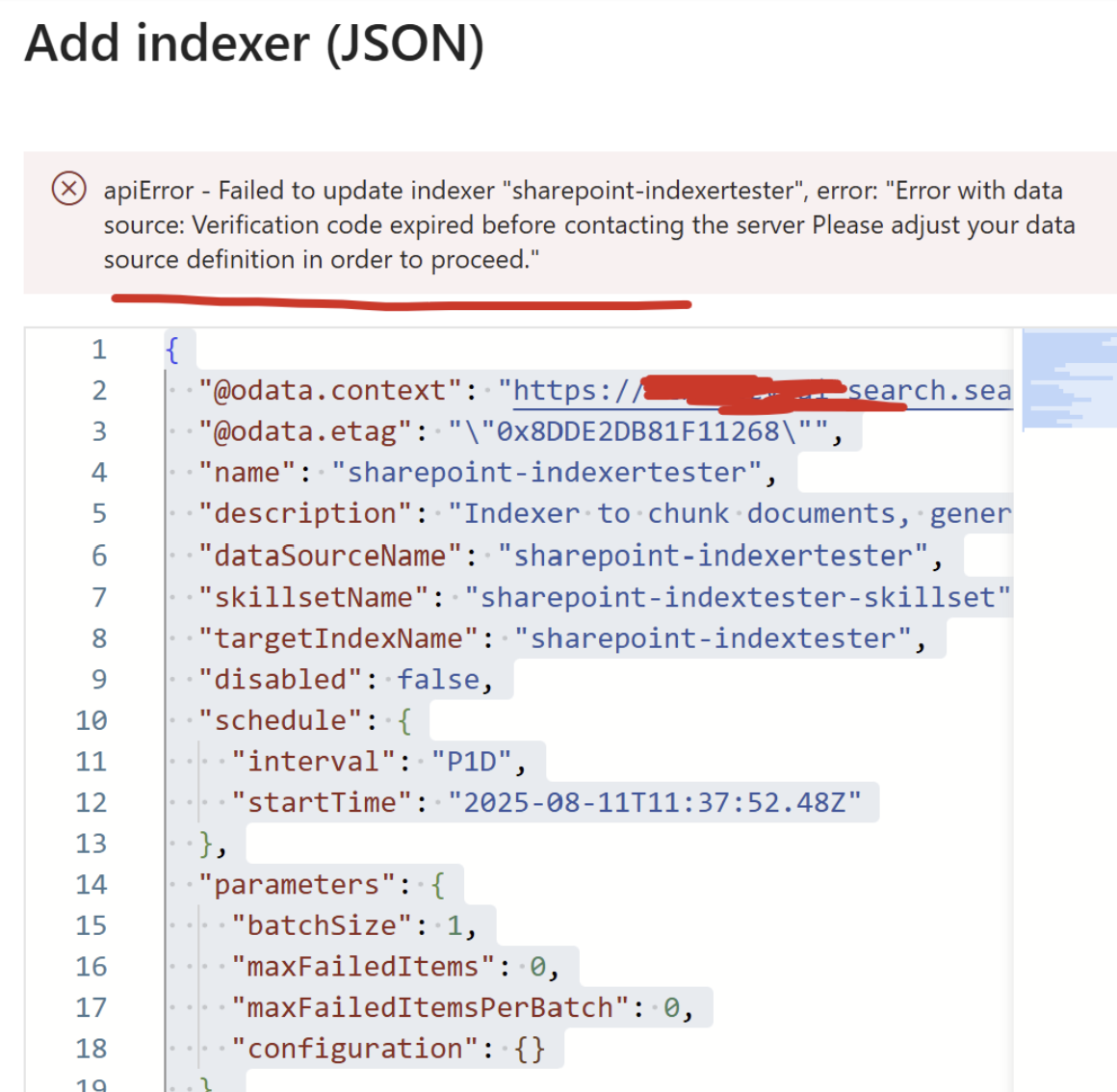This screenshot has width=1117, height=1092.
Task: Click the "dataSourceName" key on line 6
Action: coord(330,556)
